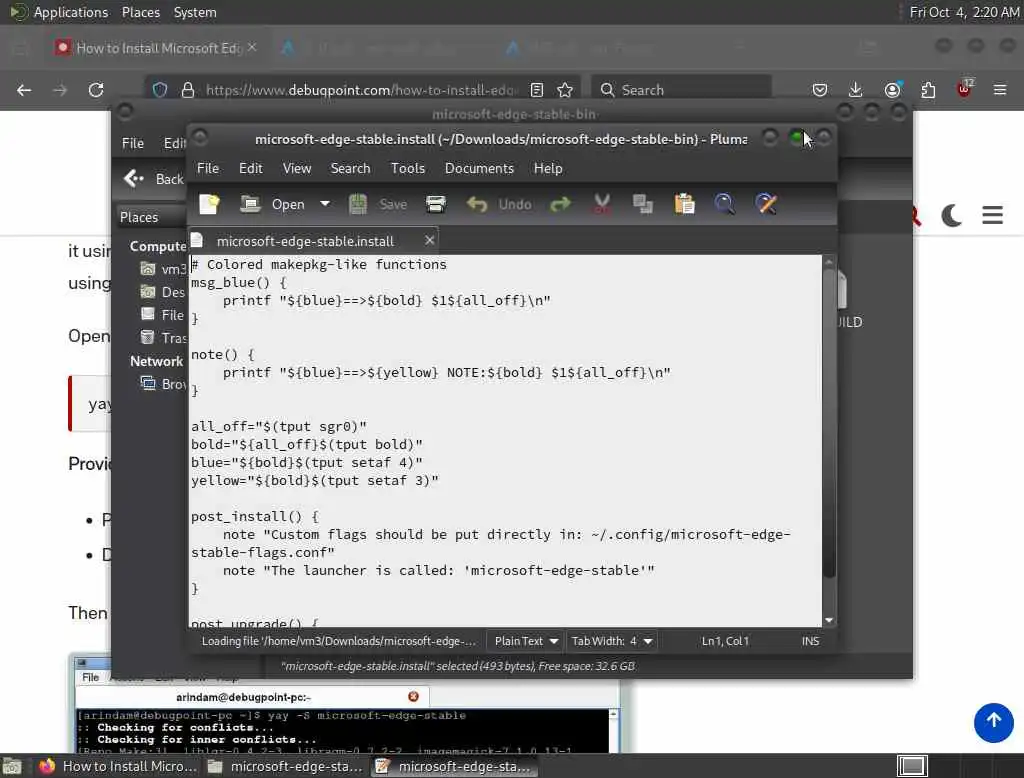
Task: Click the Redo arrow icon in Pluma
Action: pyautogui.click(x=560, y=204)
